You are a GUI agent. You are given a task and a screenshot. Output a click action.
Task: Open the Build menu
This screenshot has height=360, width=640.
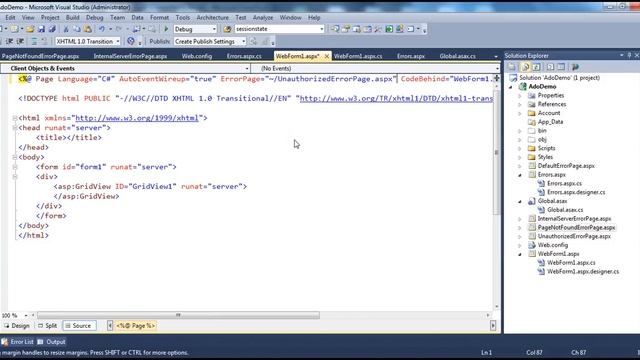click(72, 18)
